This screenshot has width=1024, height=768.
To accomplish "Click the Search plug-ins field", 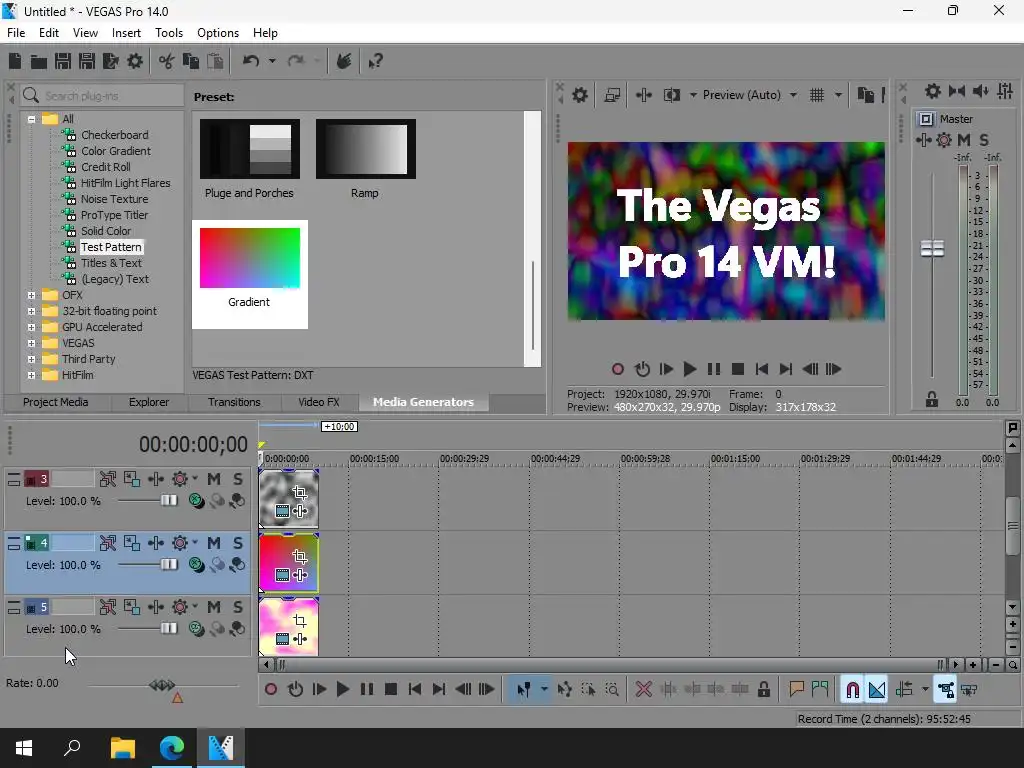I will click(102, 95).
